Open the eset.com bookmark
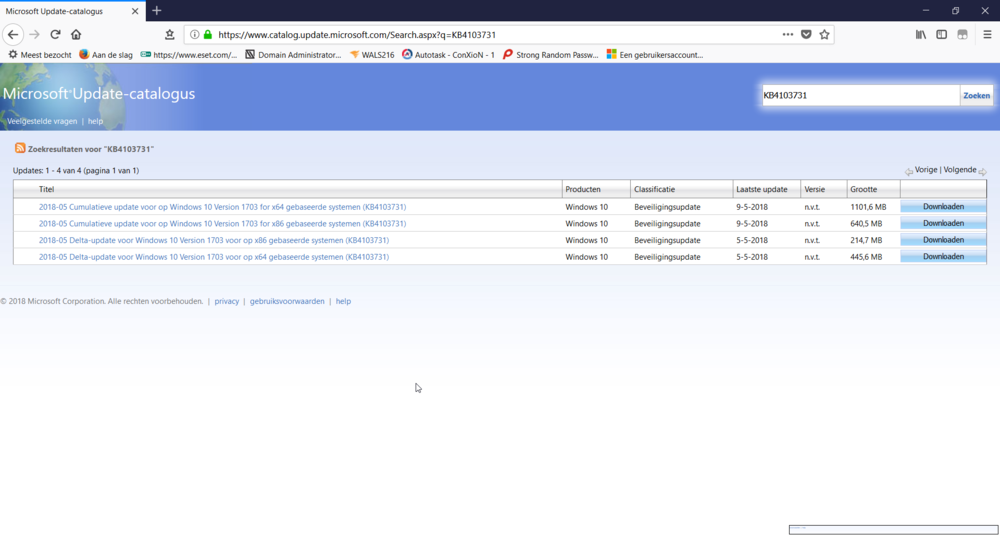The height and width of the screenshot is (536, 1000). click(189, 55)
